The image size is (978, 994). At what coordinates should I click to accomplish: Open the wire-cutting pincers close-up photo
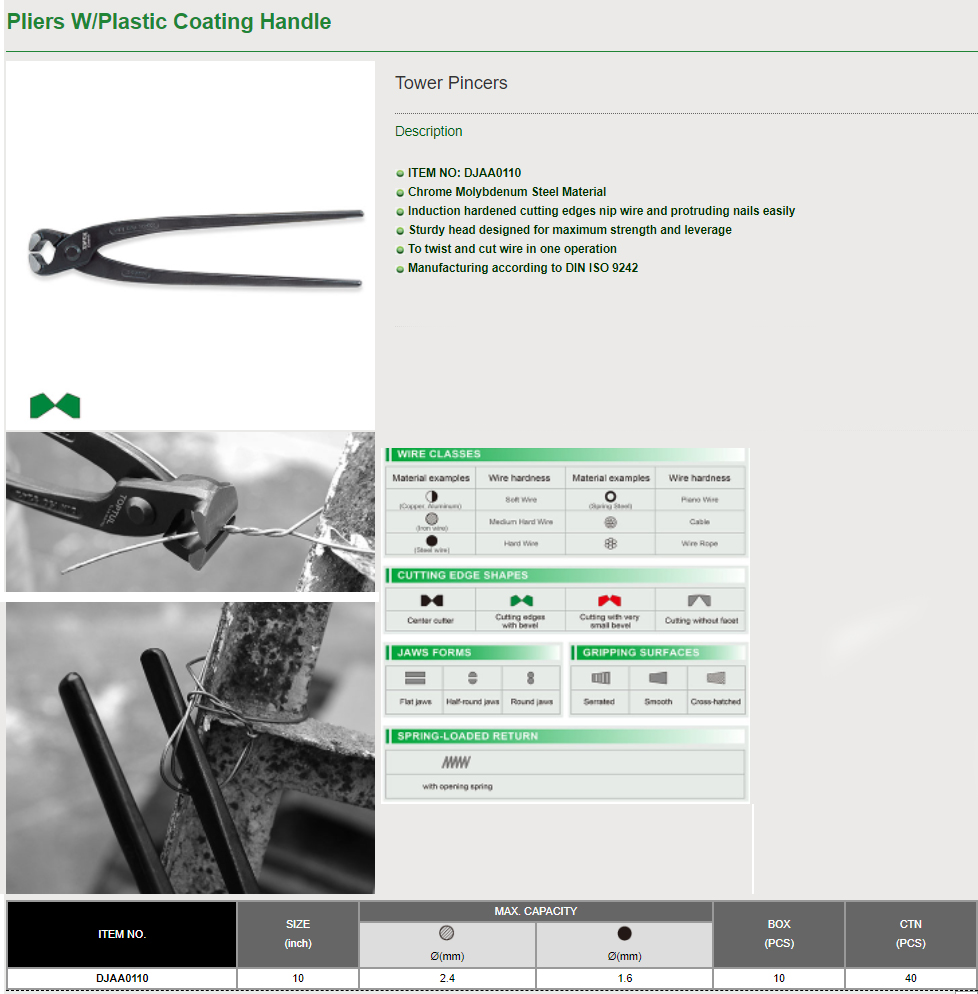pyautogui.click(x=190, y=512)
